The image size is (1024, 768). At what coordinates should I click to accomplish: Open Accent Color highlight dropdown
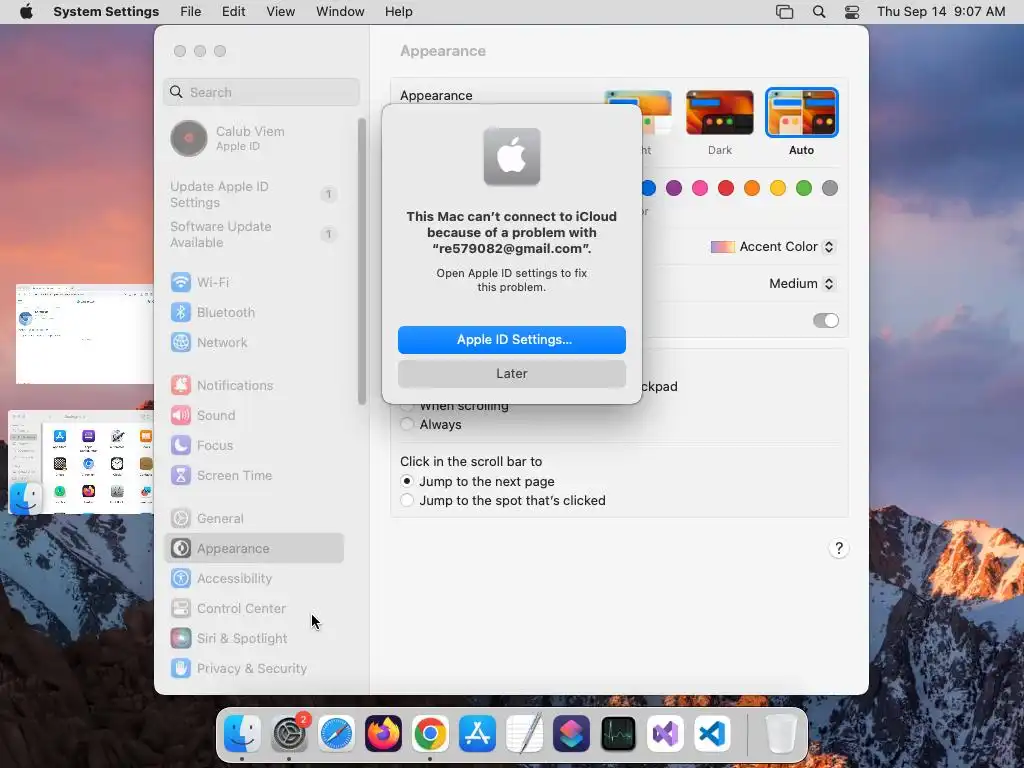tap(773, 247)
